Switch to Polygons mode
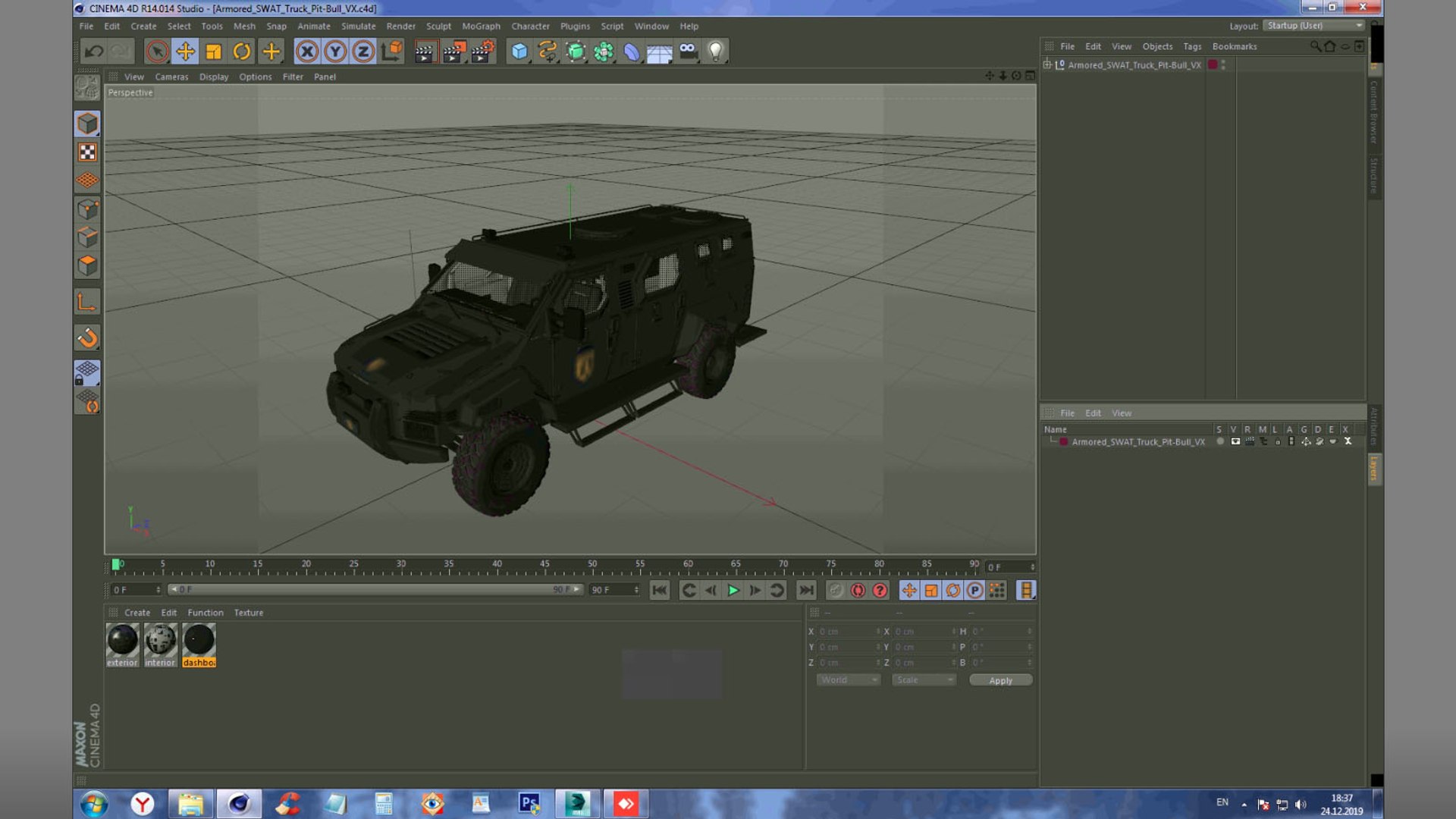The image size is (1456, 819). pyautogui.click(x=87, y=265)
